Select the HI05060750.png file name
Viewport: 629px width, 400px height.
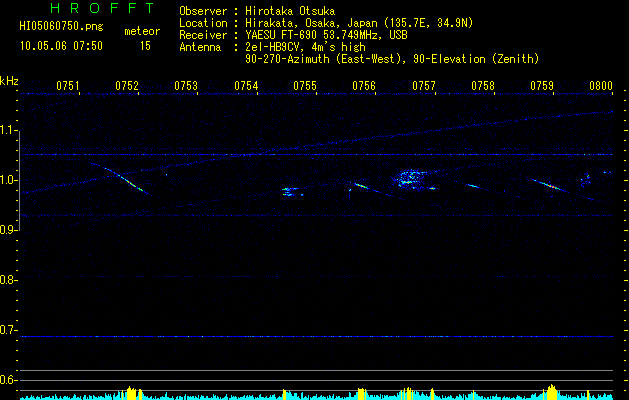click(x=61, y=26)
